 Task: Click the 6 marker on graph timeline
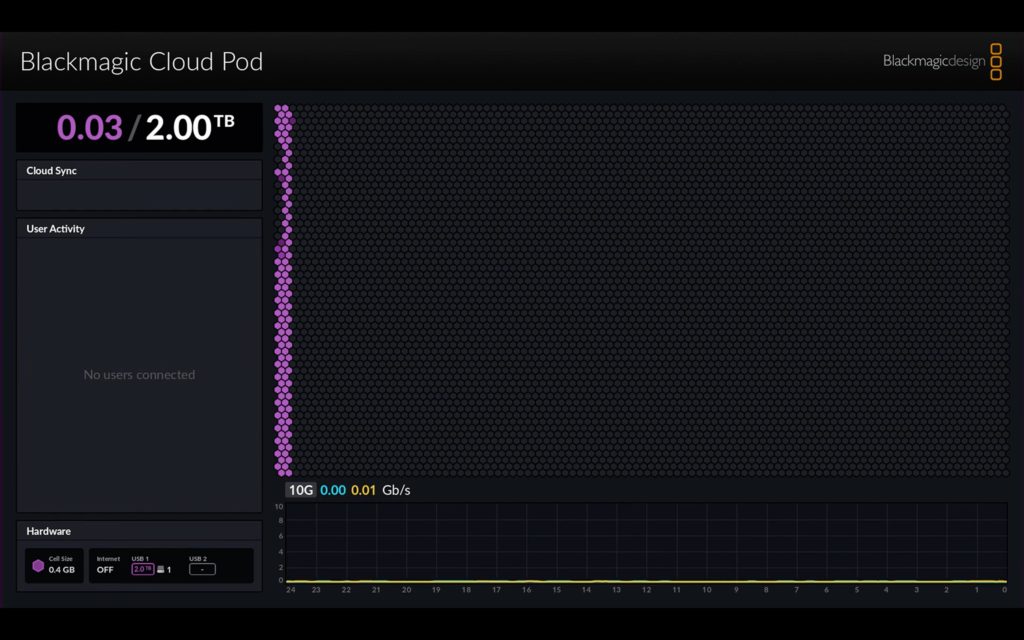826,590
